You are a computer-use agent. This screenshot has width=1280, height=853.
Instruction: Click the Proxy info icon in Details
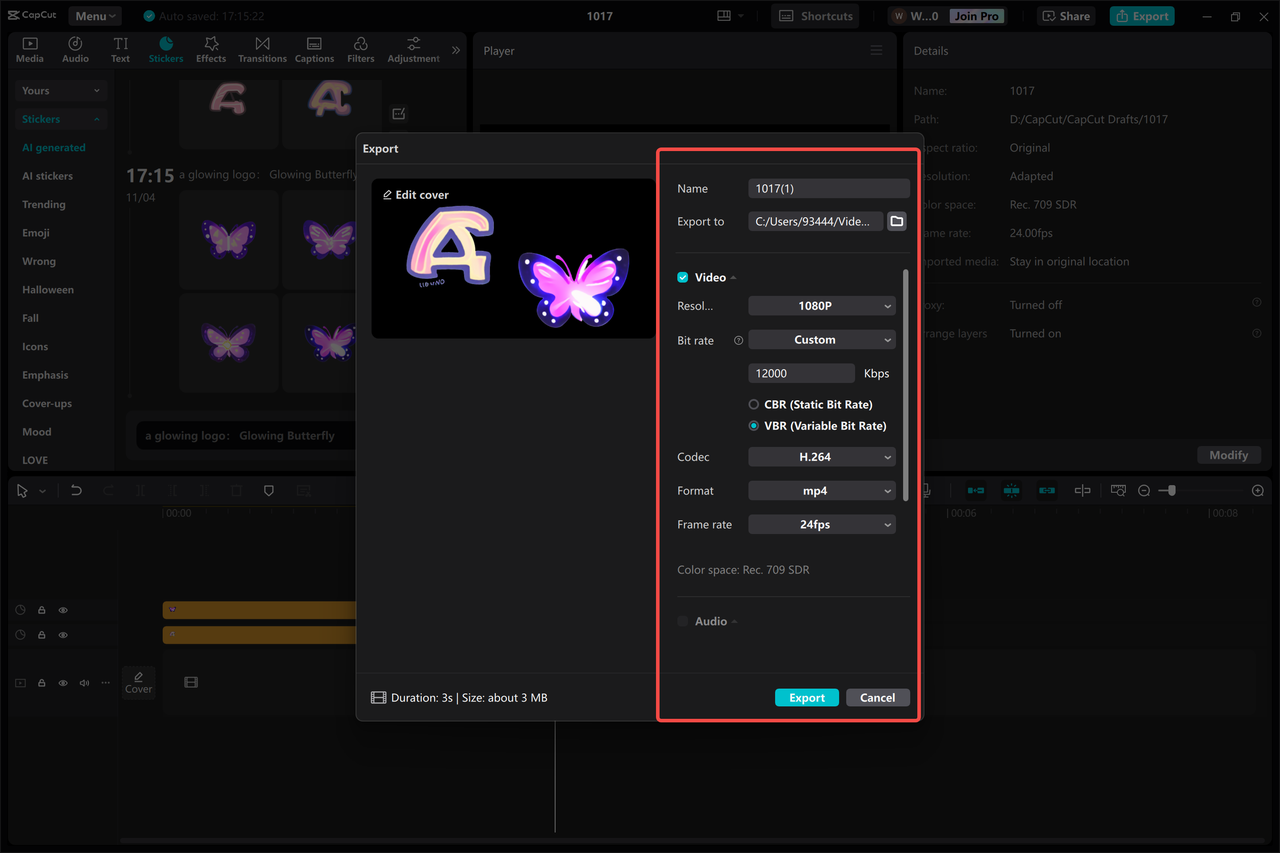1257,303
